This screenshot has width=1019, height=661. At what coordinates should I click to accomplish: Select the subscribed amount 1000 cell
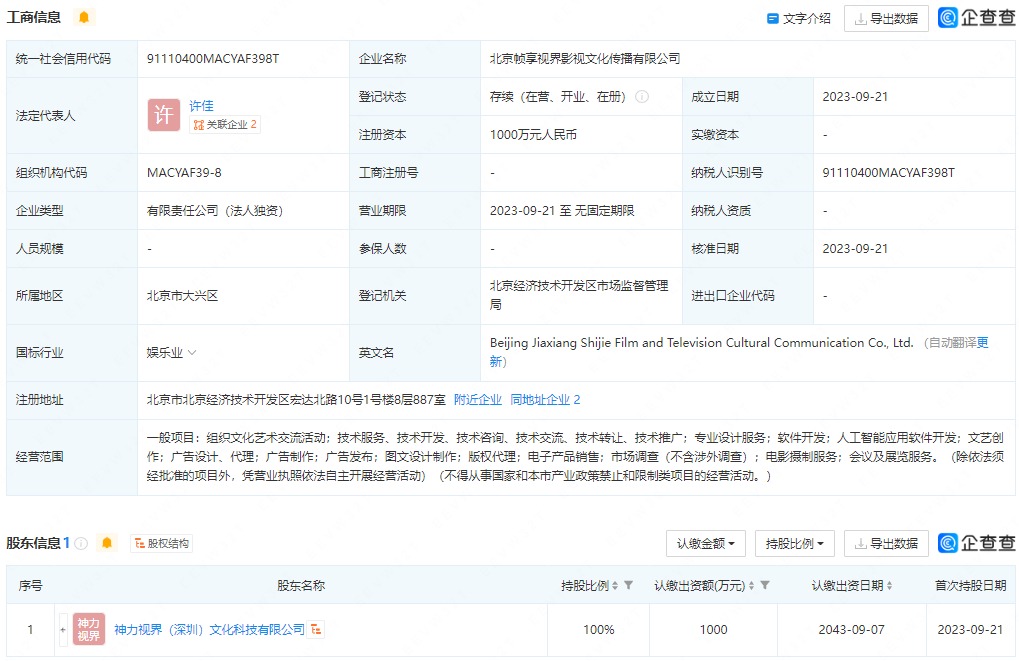(x=713, y=629)
